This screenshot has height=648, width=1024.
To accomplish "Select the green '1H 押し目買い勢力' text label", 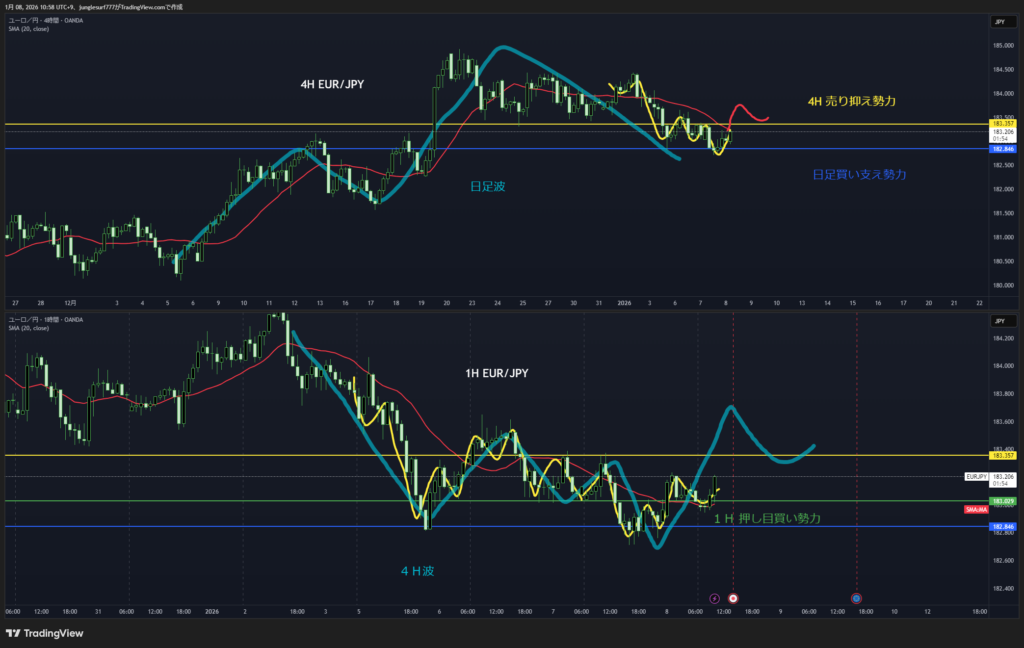I will tap(768, 518).
